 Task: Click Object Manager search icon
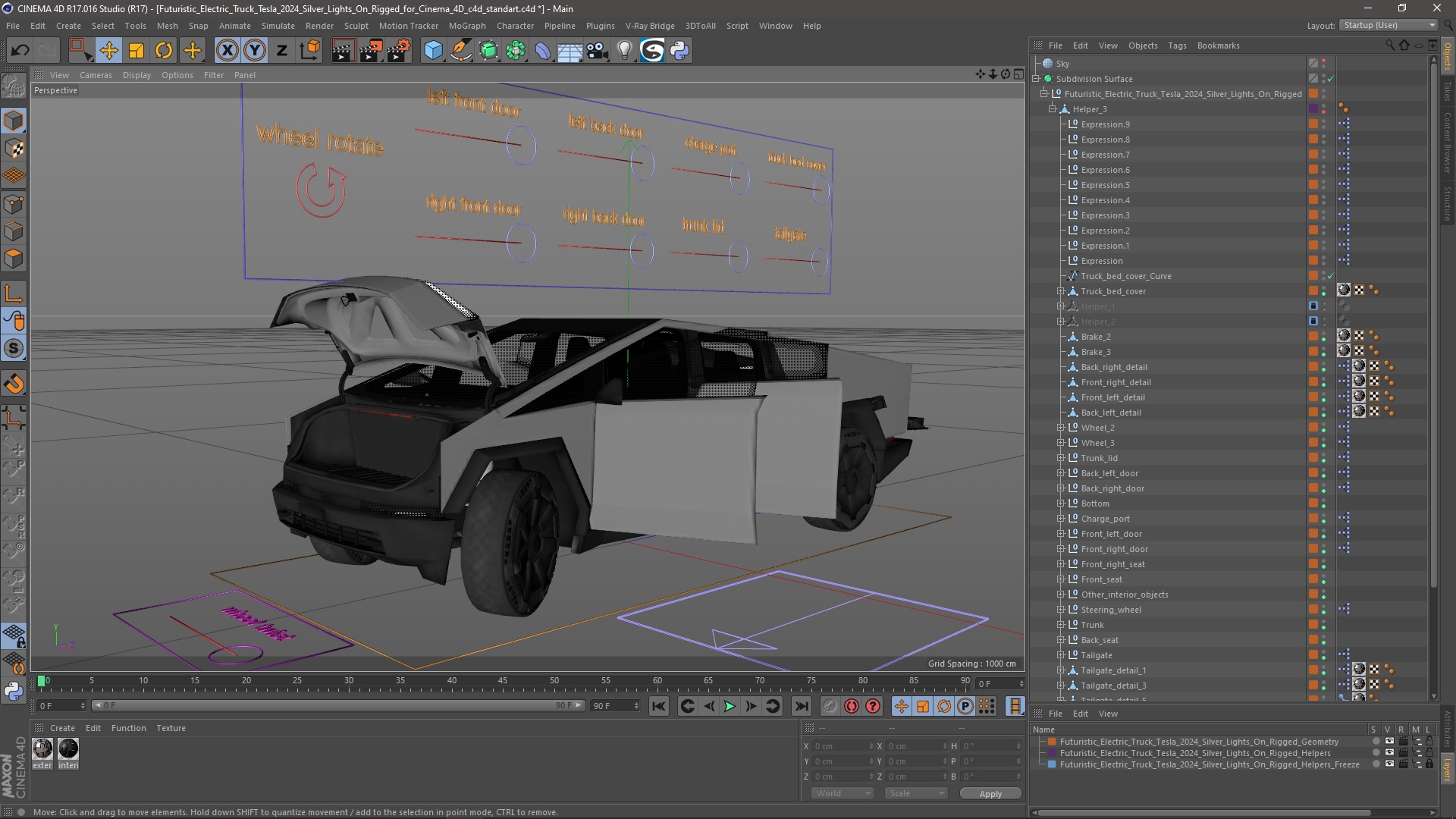tap(1390, 45)
